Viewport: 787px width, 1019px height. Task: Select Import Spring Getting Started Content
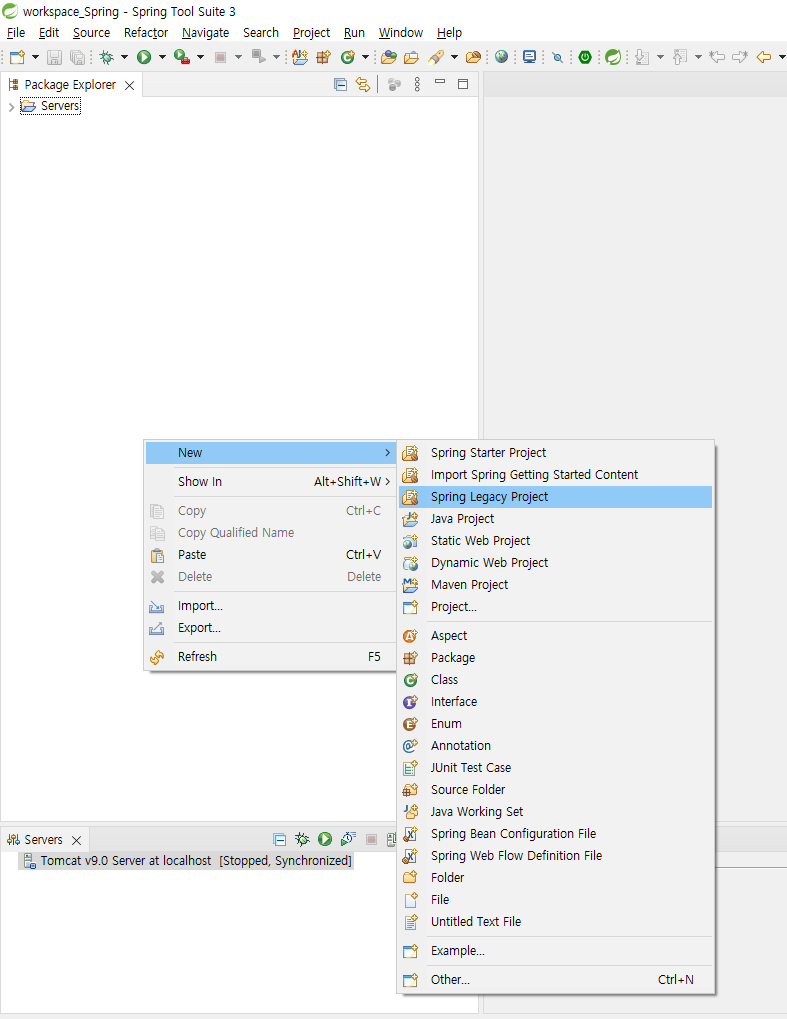(556, 475)
